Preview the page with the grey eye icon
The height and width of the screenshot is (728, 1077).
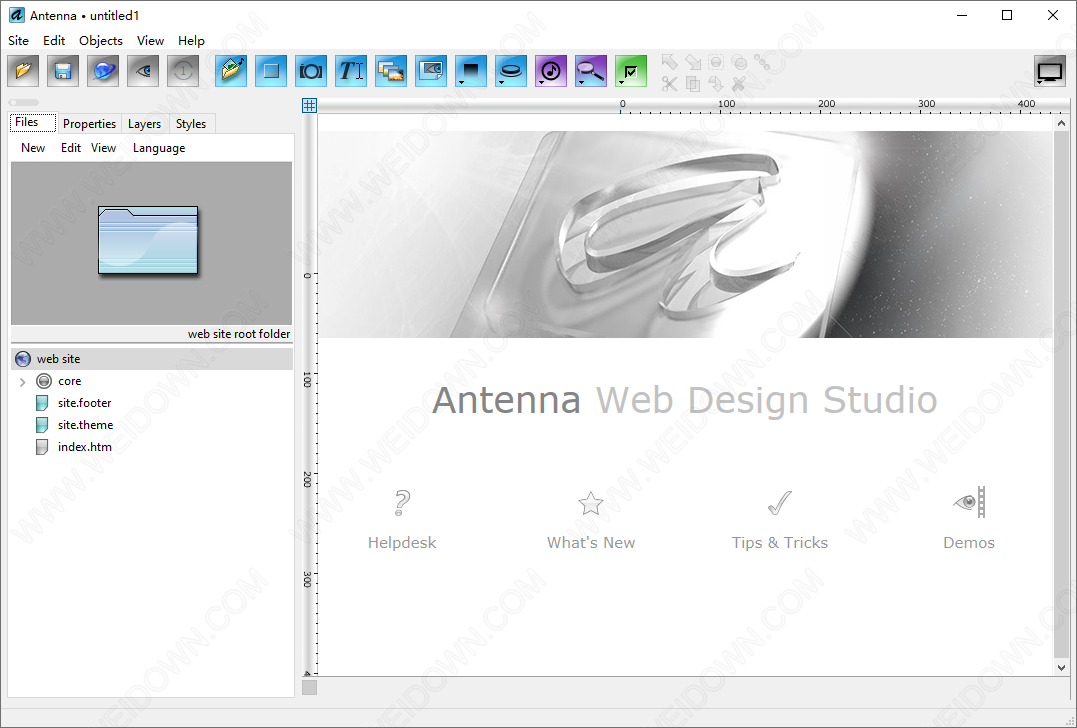point(143,71)
